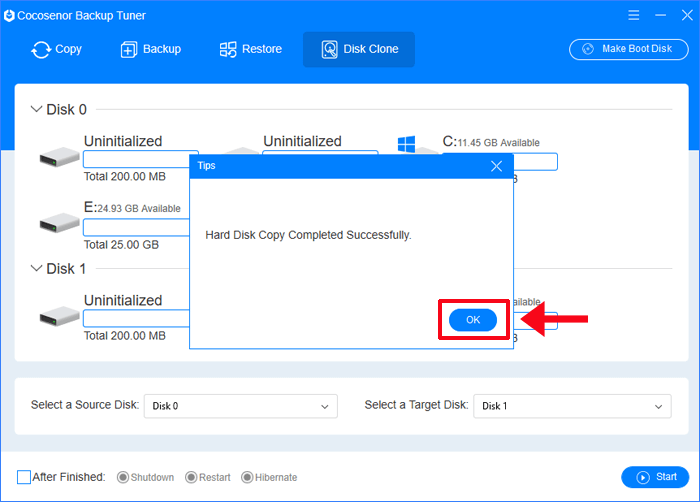Click E: 24.93 GB Available label
This screenshot has height=502, width=700.
(x=132, y=207)
